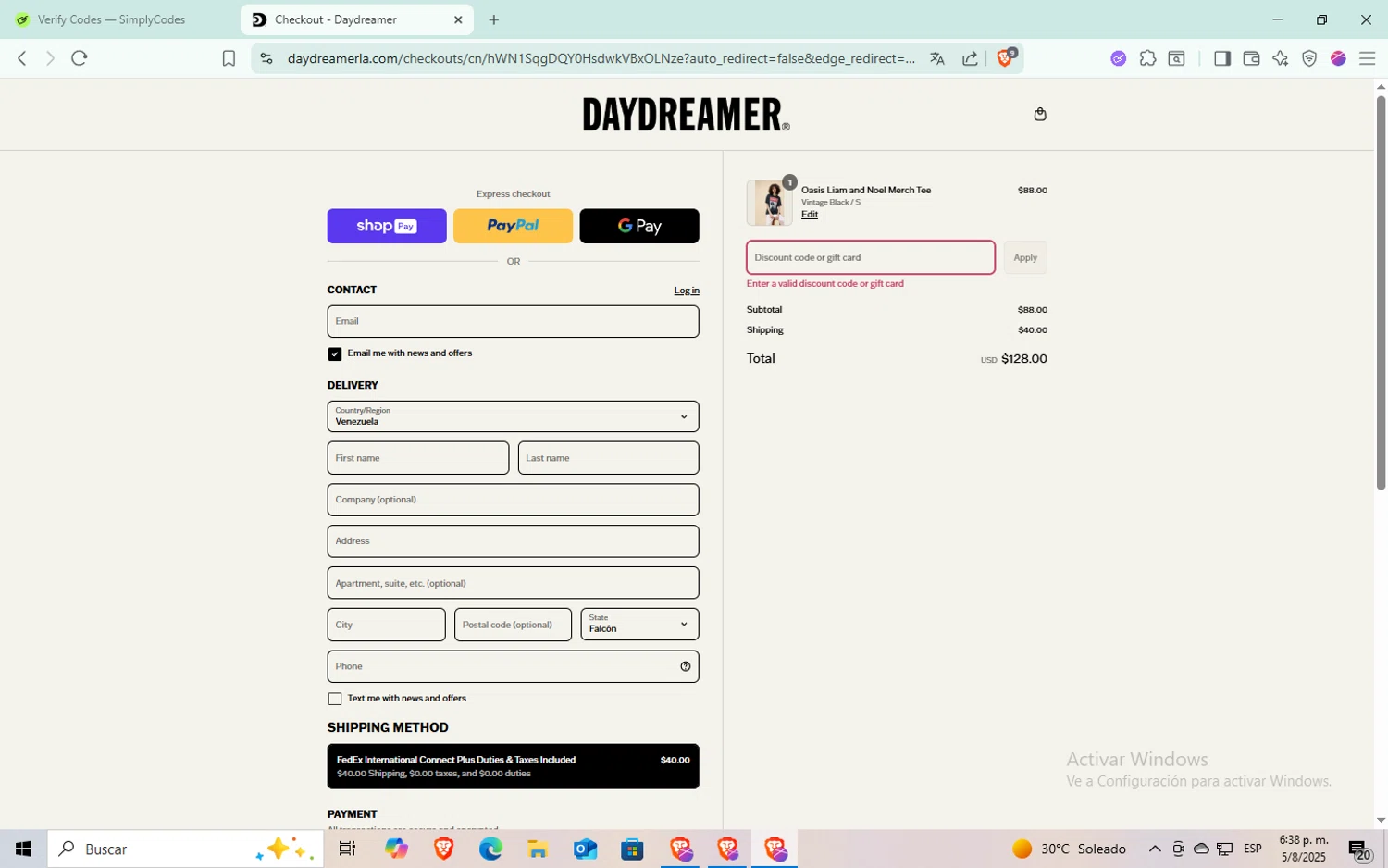Open a new browser tab

pos(494,19)
